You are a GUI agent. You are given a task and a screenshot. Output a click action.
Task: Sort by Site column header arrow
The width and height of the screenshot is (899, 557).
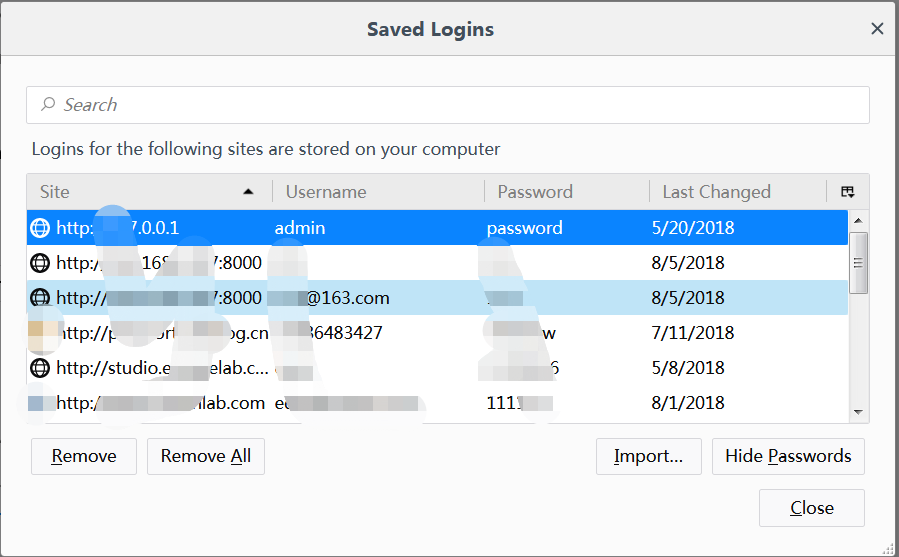pyautogui.click(x=248, y=192)
